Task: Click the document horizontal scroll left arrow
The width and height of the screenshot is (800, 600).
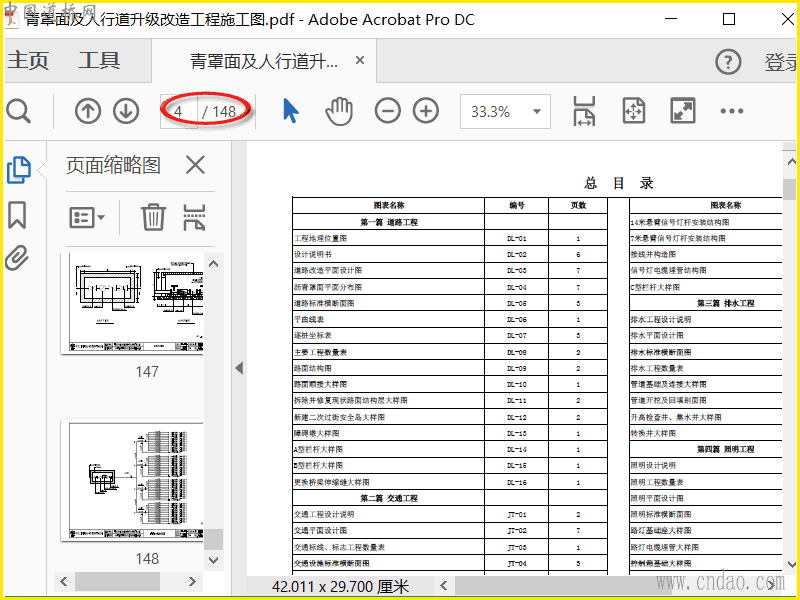Action: [444, 586]
